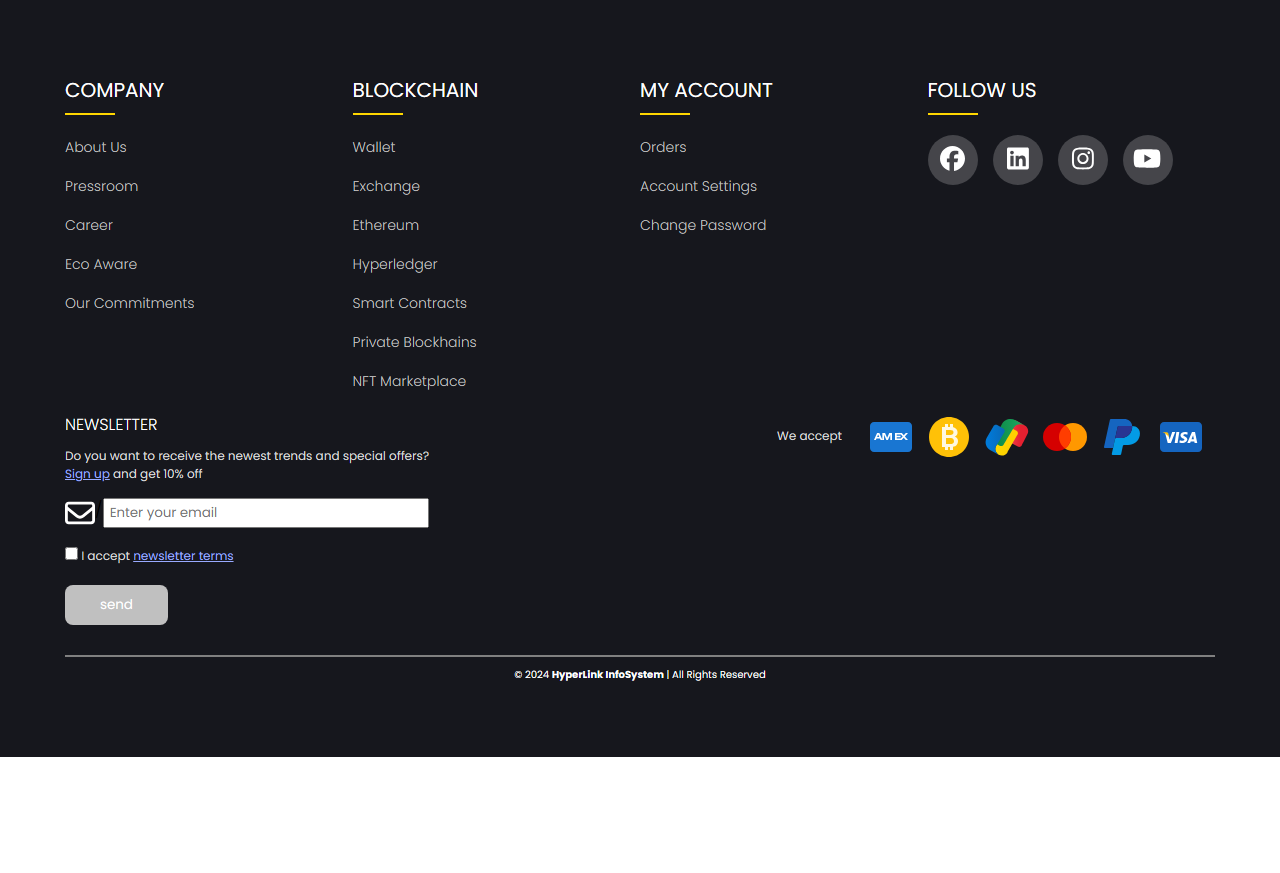Open the Sign up link
The image size is (1280, 873).
(x=87, y=474)
